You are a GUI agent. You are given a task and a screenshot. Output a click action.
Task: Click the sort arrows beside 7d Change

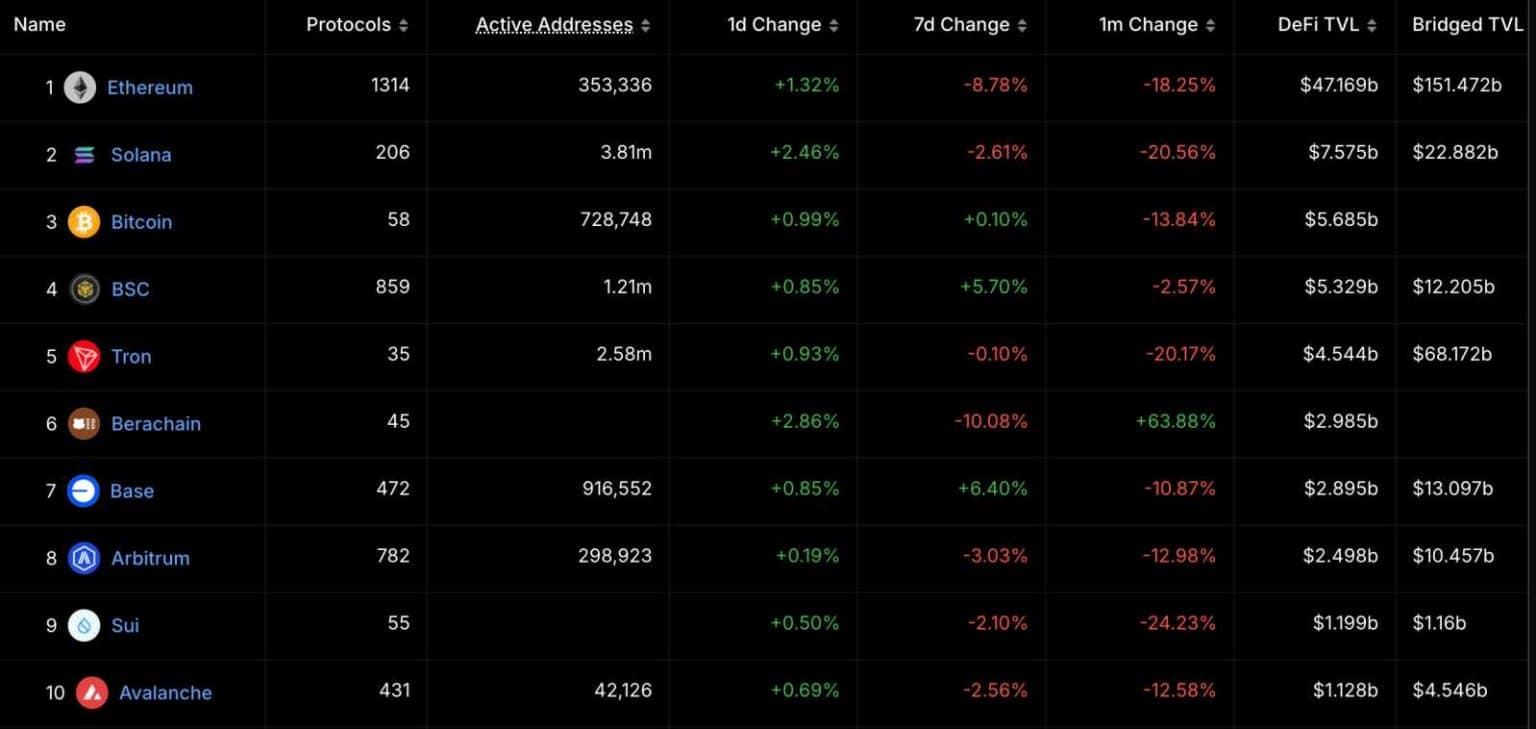(x=1021, y=25)
